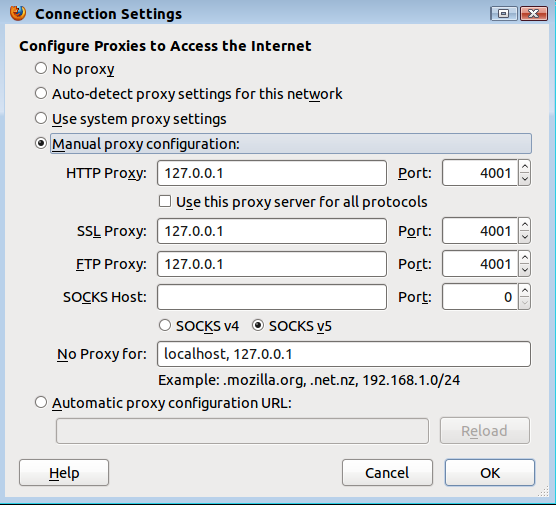Increase the HTTP Proxy port with up arrow
This screenshot has height=505, width=556.
click(x=525, y=167)
